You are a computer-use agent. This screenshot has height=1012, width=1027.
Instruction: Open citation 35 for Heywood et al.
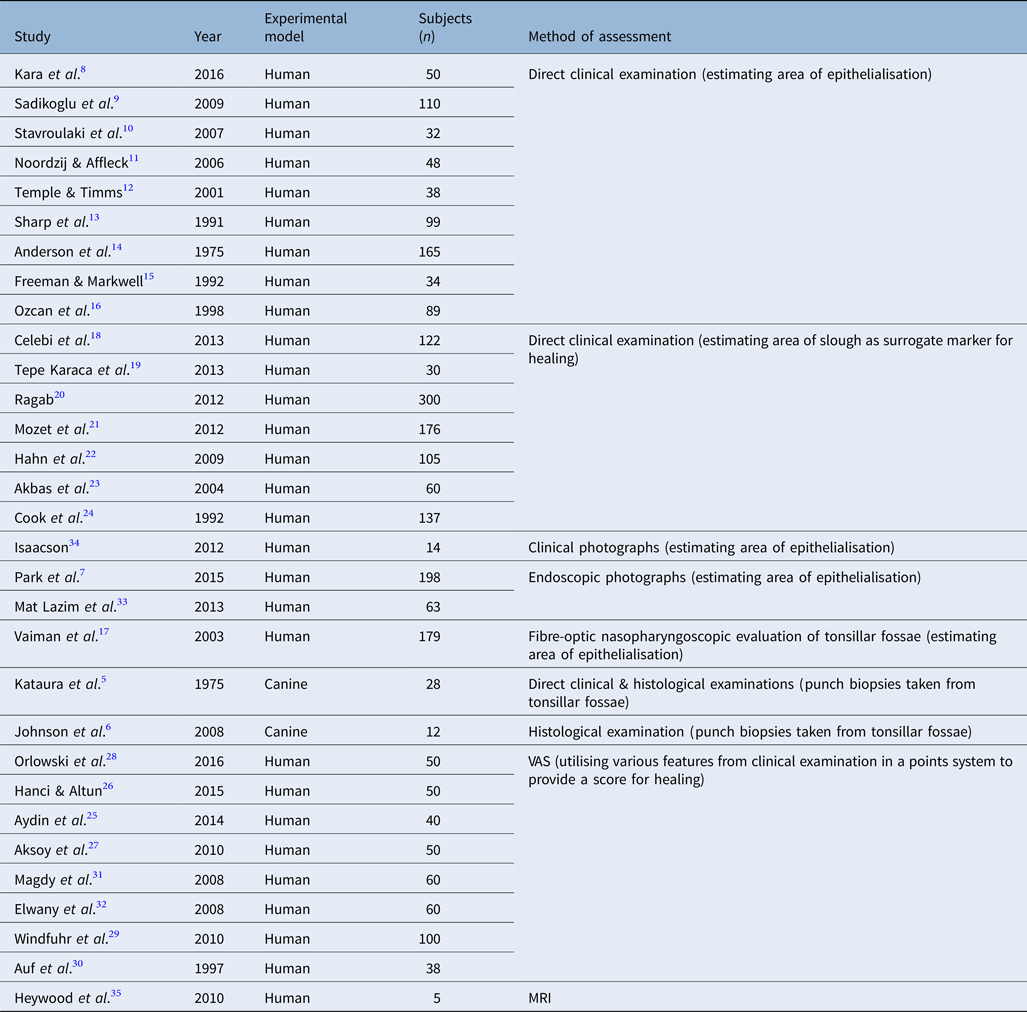(117, 994)
